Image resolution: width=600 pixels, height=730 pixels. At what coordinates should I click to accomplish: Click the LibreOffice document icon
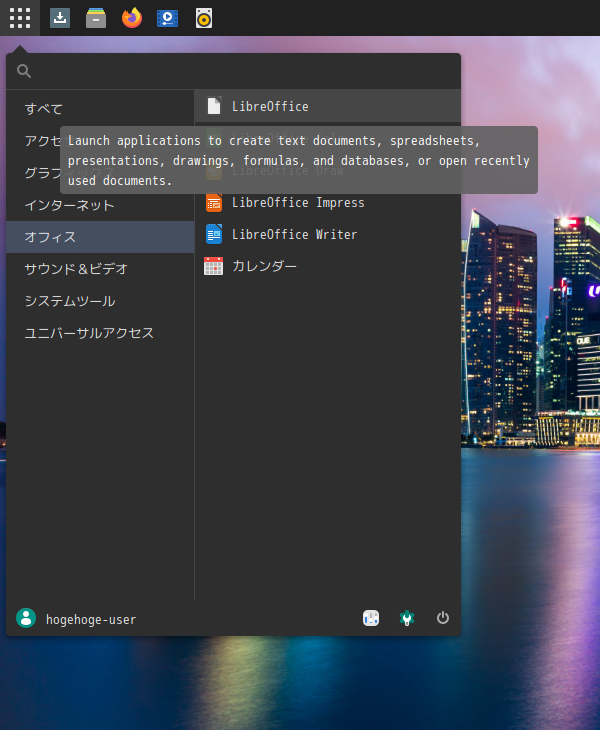tap(214, 106)
